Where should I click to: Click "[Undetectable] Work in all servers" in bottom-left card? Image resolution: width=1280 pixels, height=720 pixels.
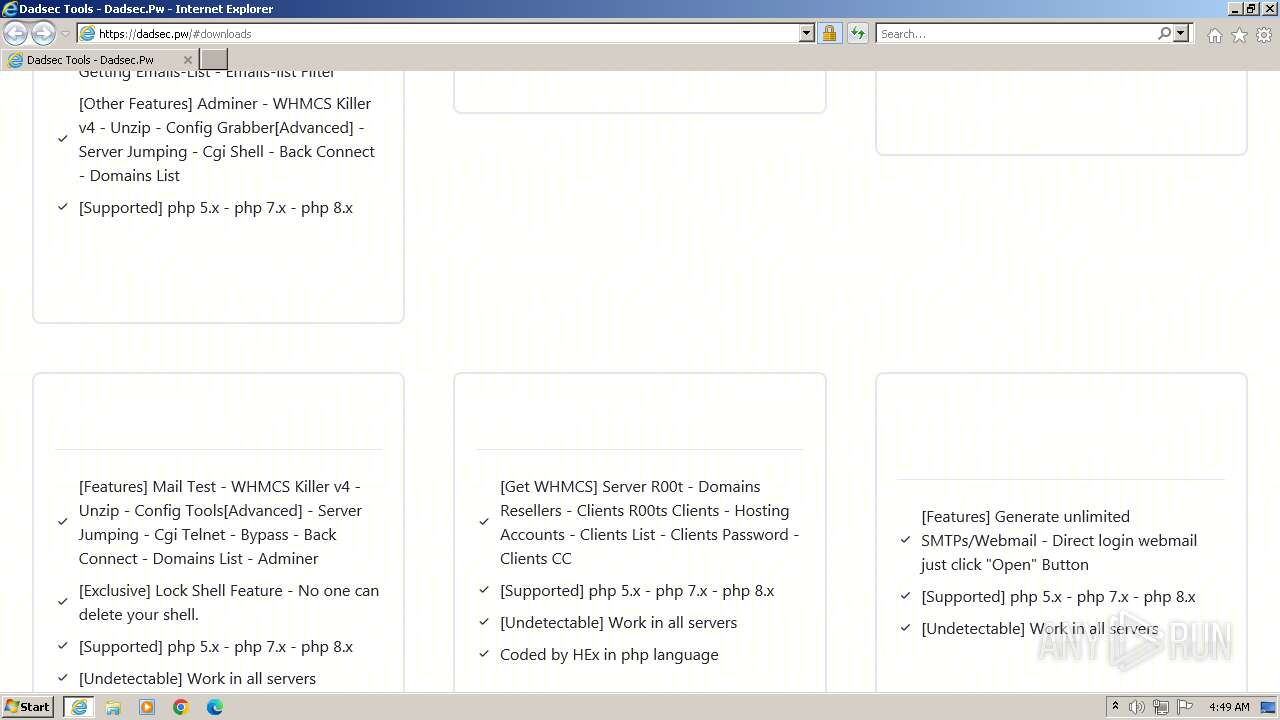197,678
